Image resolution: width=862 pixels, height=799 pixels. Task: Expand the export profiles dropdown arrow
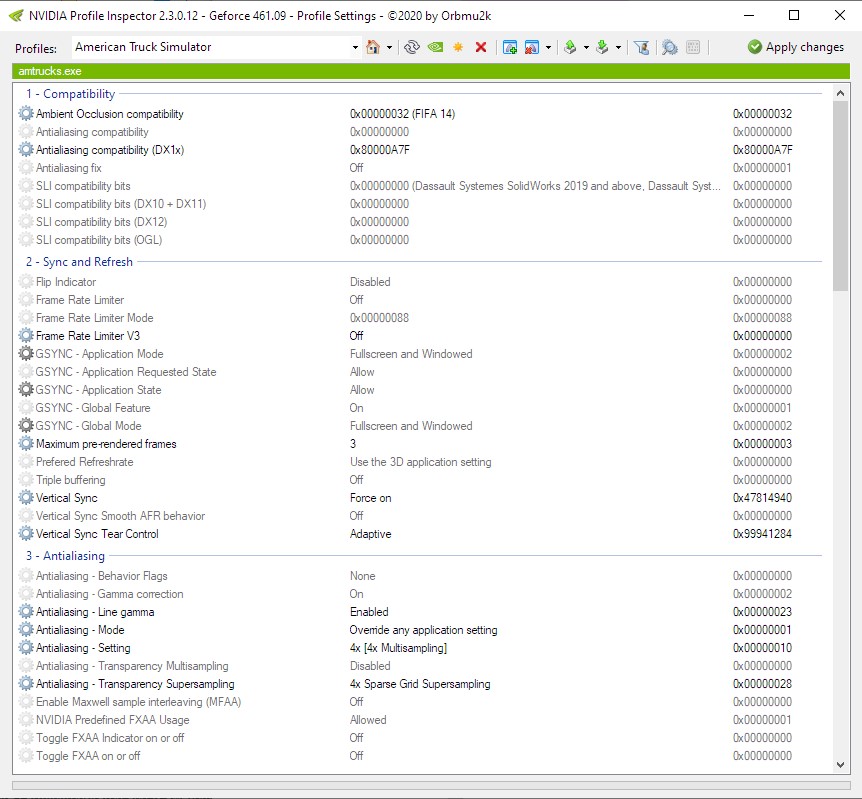click(586, 48)
